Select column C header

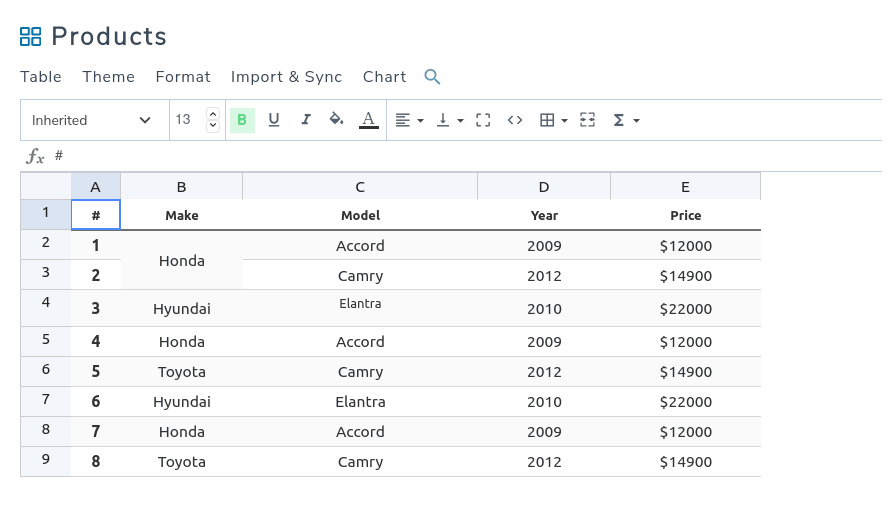(x=360, y=186)
